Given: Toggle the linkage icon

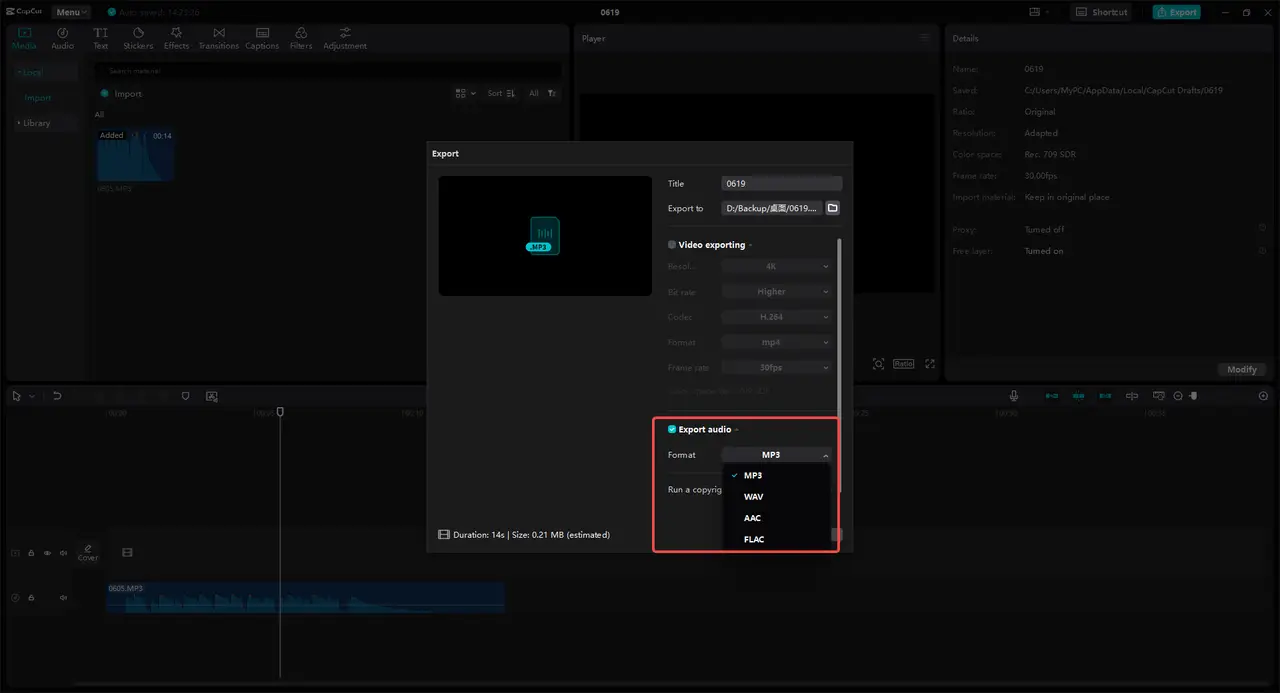Looking at the screenshot, I should tap(1104, 396).
